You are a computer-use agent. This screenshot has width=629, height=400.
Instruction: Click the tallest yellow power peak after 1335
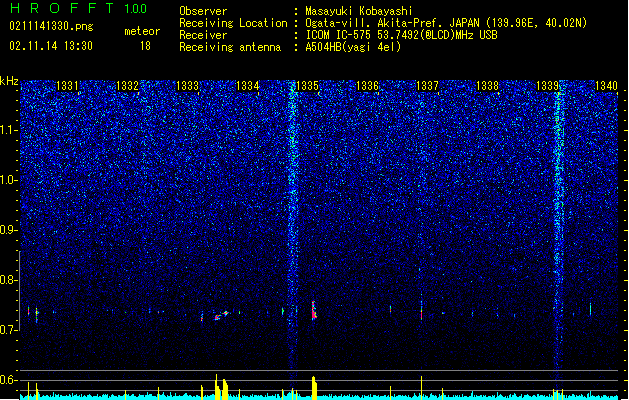pyautogui.click(x=314, y=388)
